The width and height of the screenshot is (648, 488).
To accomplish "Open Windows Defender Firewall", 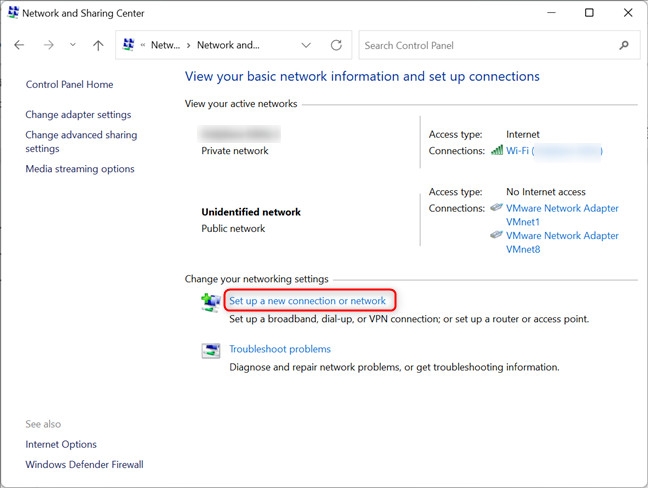I will pos(84,465).
